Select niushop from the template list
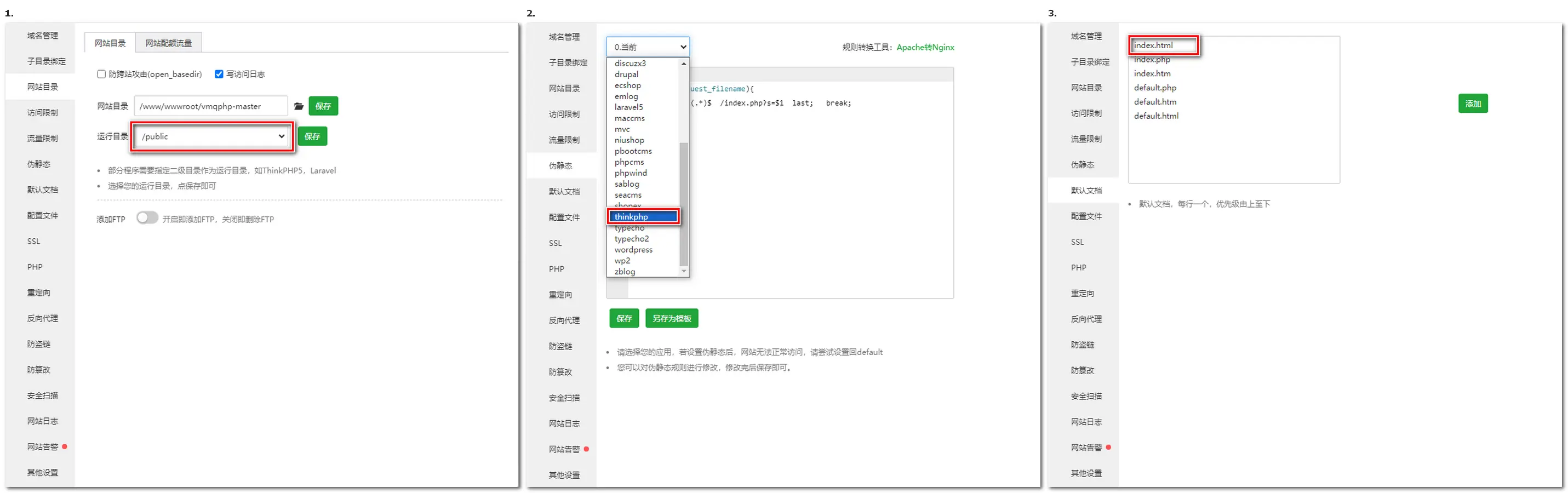This screenshot has width=1568, height=493. click(x=643, y=140)
